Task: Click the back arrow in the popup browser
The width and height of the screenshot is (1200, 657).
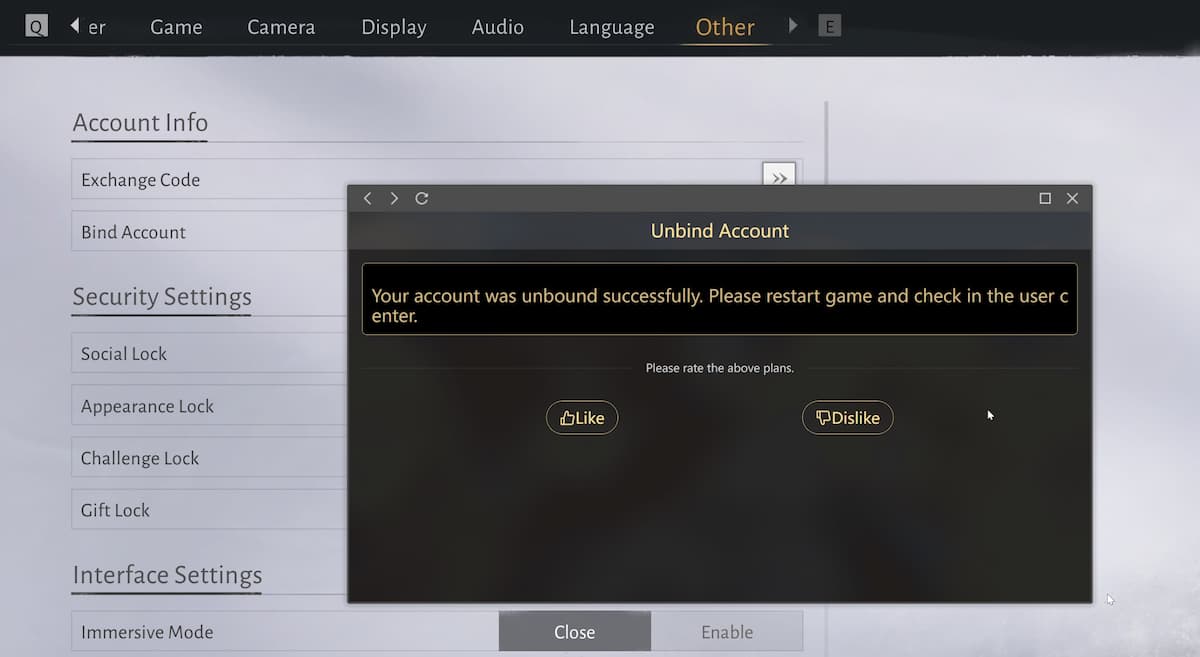Action: (x=367, y=198)
